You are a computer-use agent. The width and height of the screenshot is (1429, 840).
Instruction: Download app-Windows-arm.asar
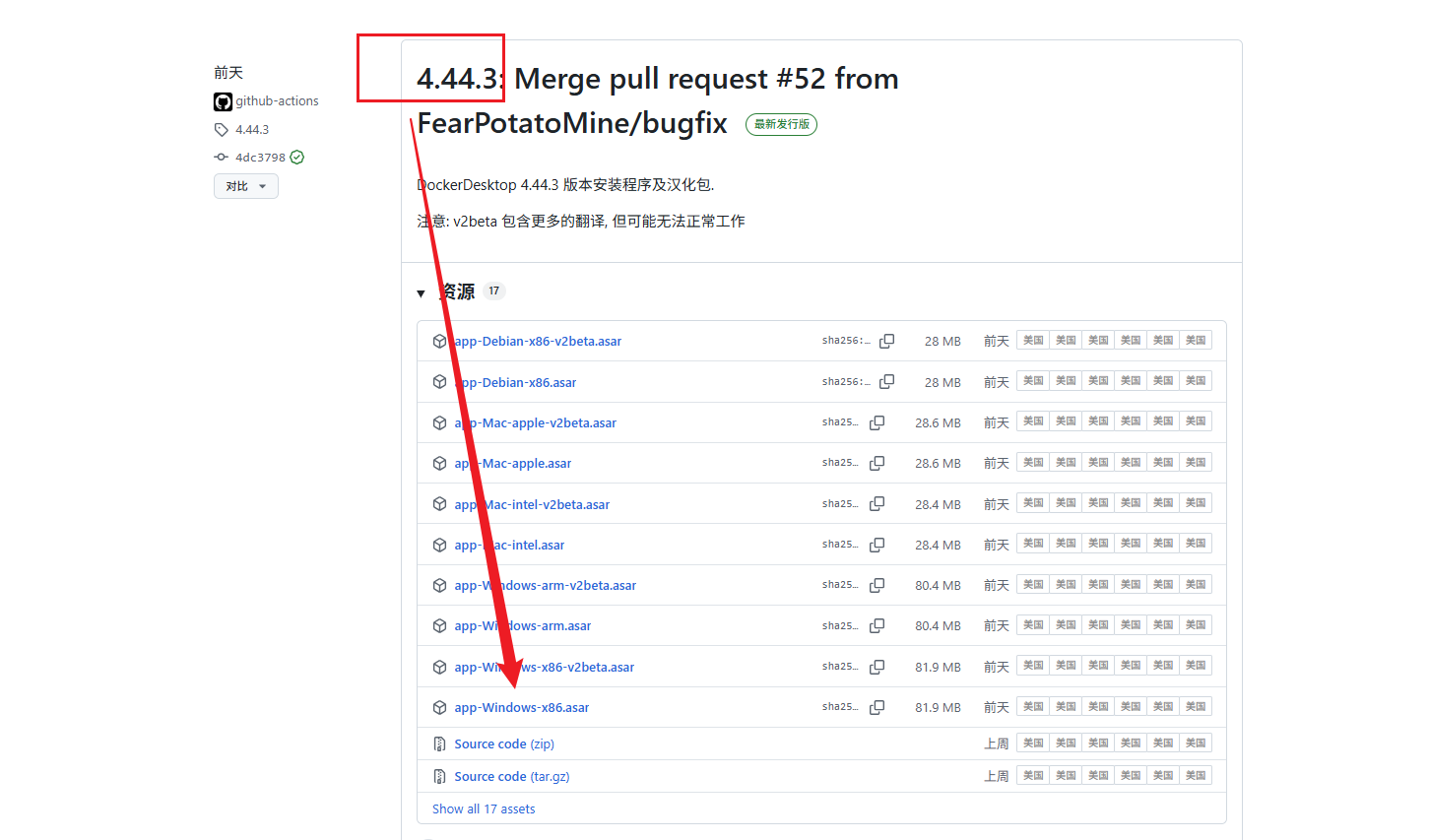pos(522,625)
